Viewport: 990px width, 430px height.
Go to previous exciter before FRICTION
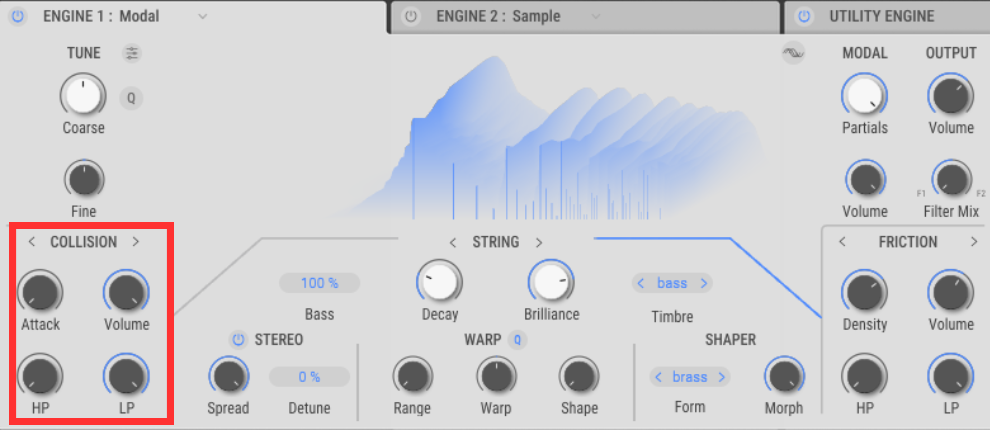click(842, 242)
